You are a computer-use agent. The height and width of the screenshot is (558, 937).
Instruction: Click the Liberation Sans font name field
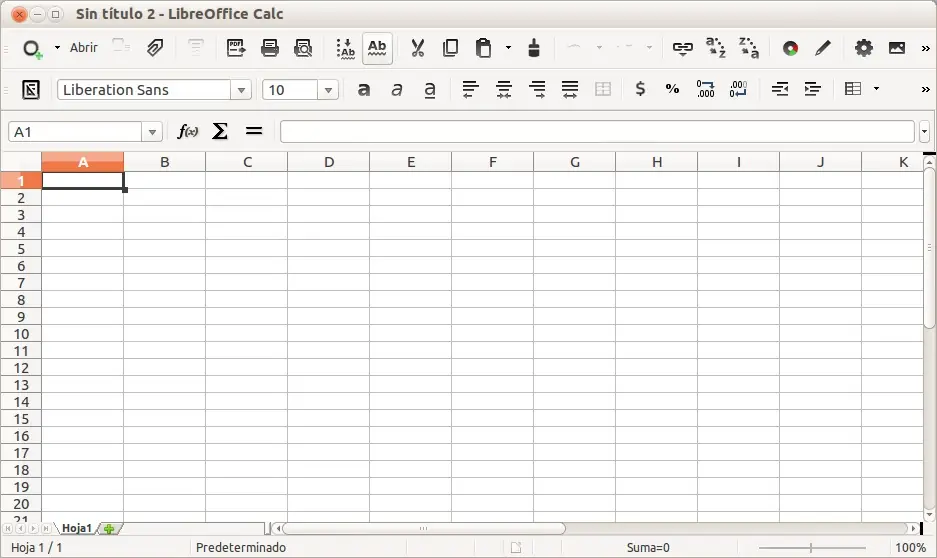[x=145, y=90]
